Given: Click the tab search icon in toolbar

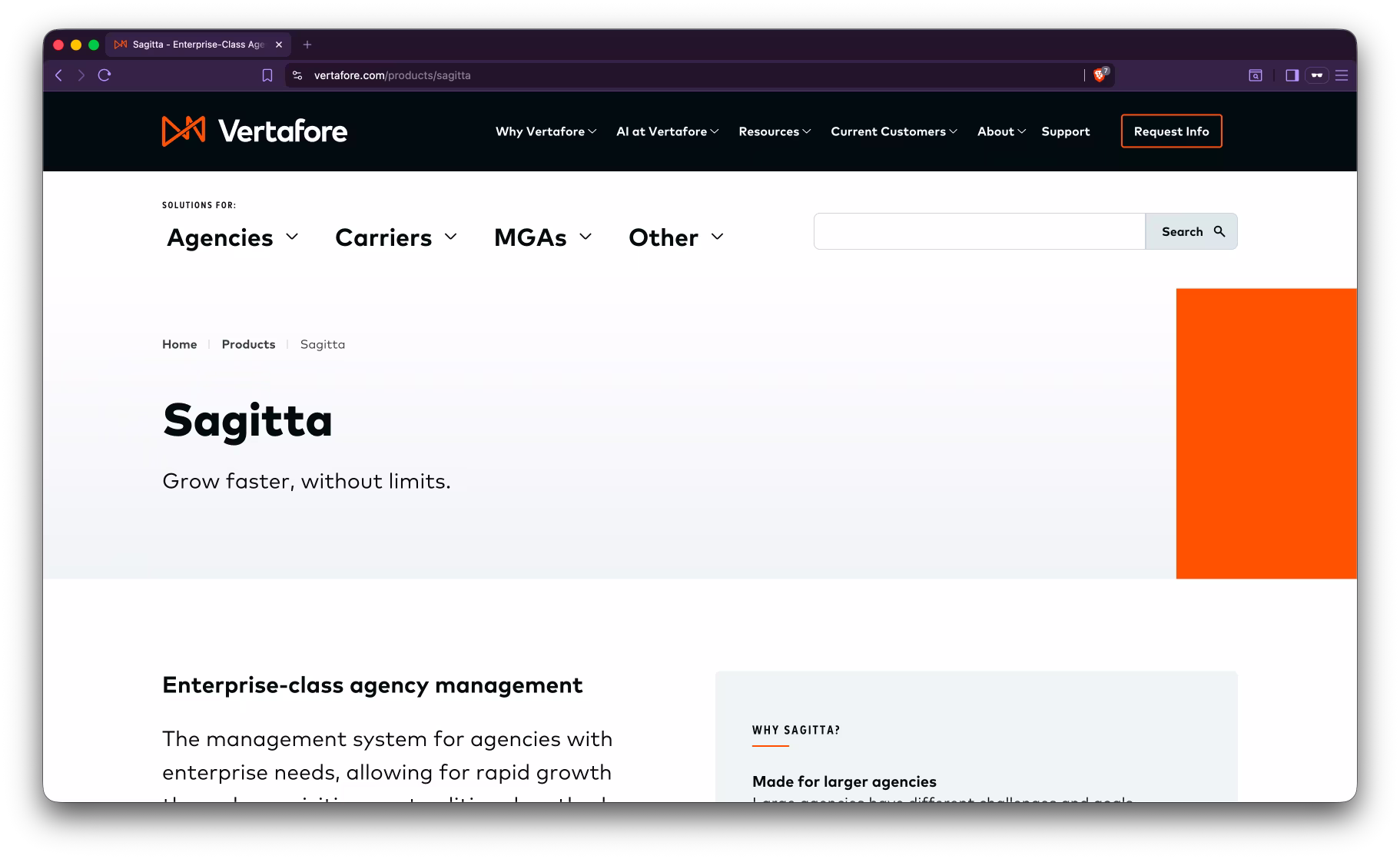Looking at the screenshot, I should pos(1256,75).
